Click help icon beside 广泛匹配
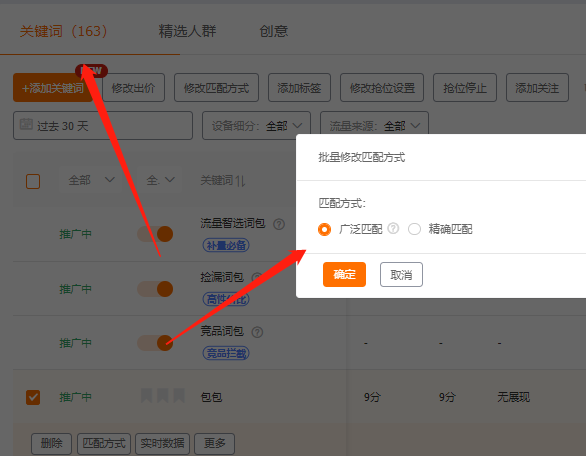Viewport: 586px width, 456px height. point(393,228)
